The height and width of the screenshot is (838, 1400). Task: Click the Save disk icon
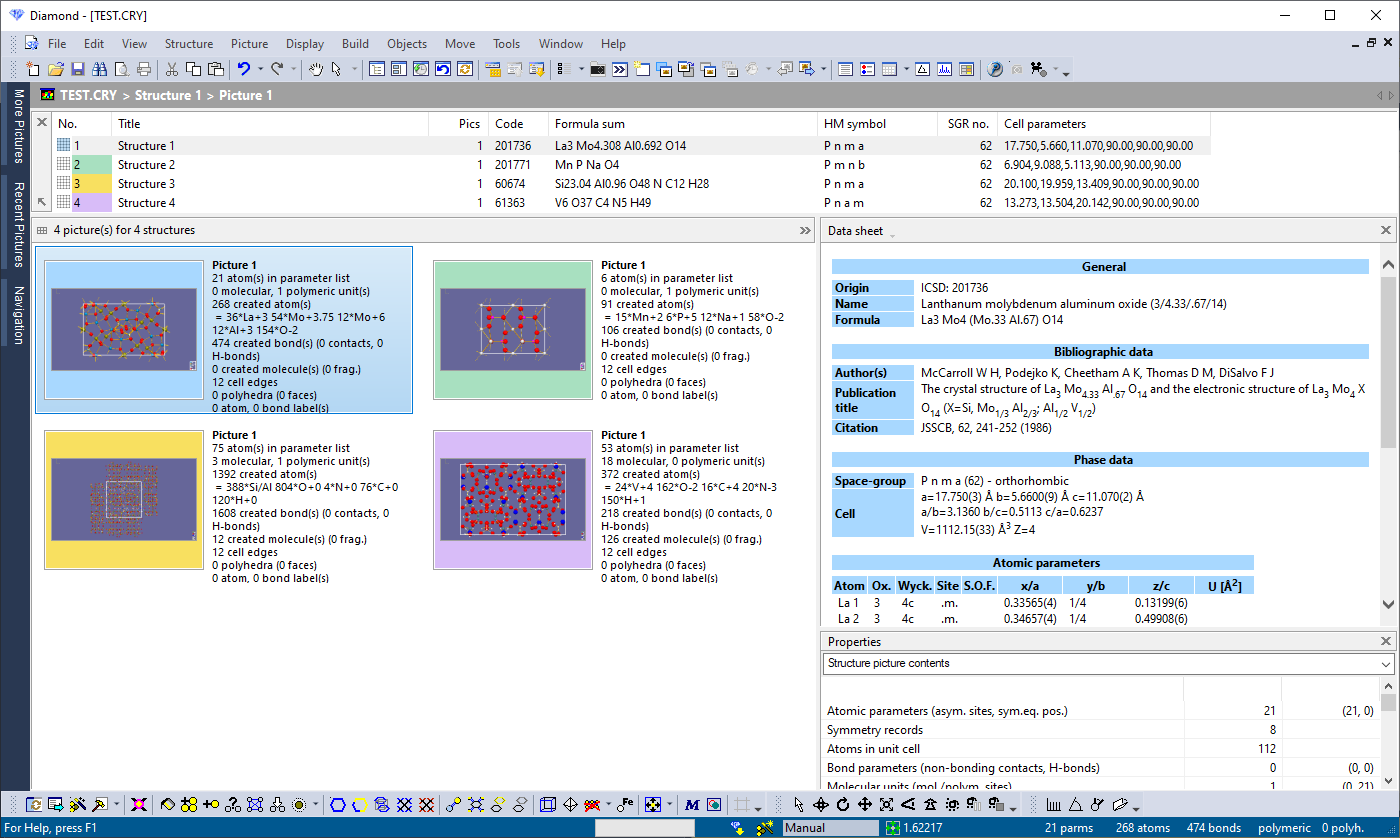coord(77,69)
